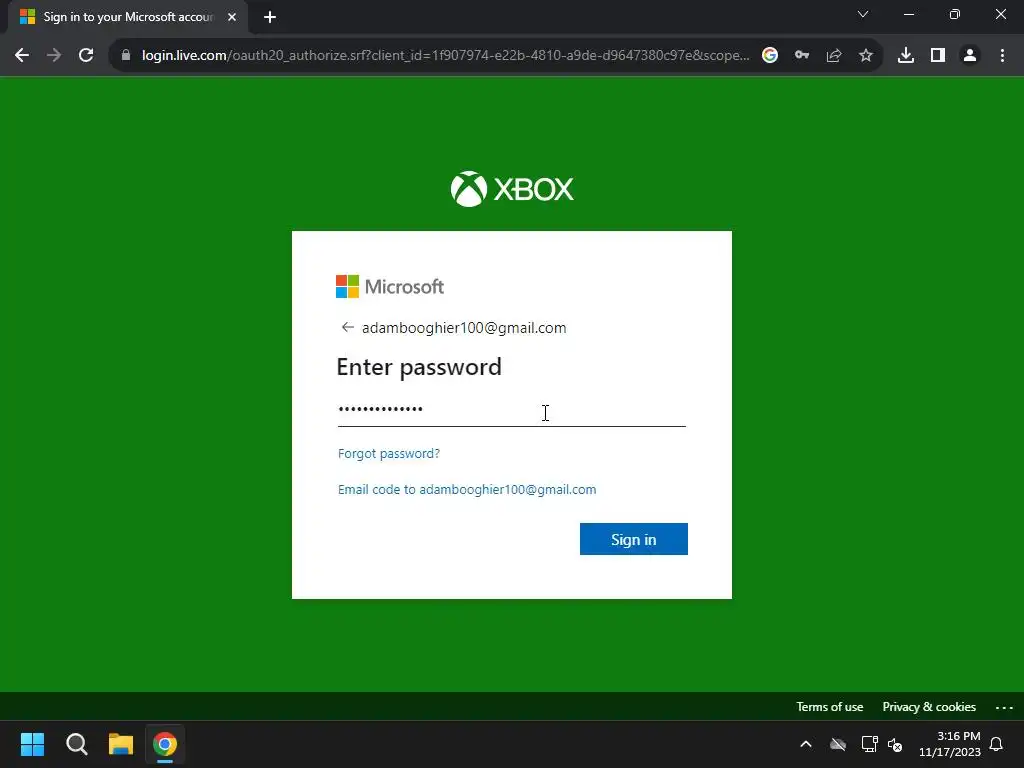This screenshot has width=1024, height=768.
Task: Click the Chrome forward navigation arrow
Action: [x=54, y=56]
